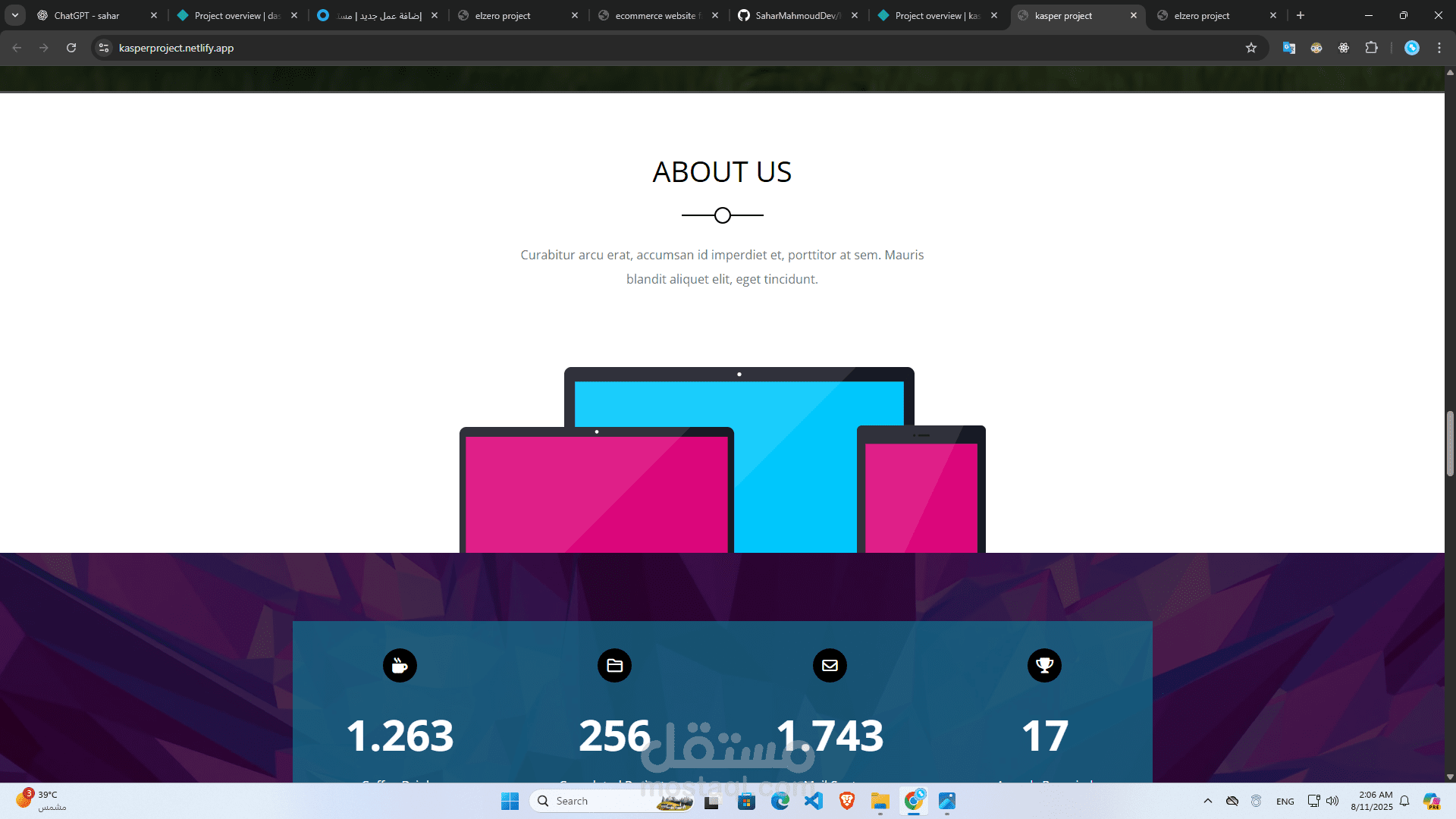Switch to the ecommerce website tab
The height and width of the screenshot is (819, 1456).
click(x=657, y=15)
